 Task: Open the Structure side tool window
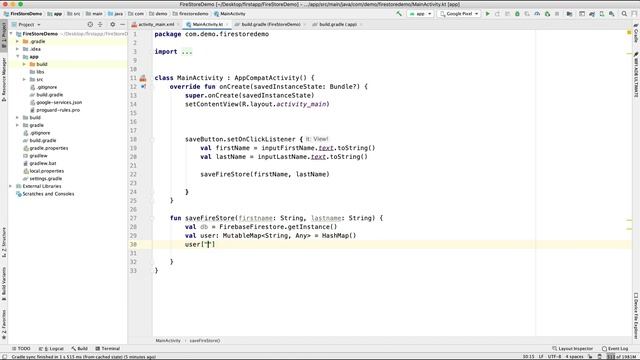pos(4,242)
